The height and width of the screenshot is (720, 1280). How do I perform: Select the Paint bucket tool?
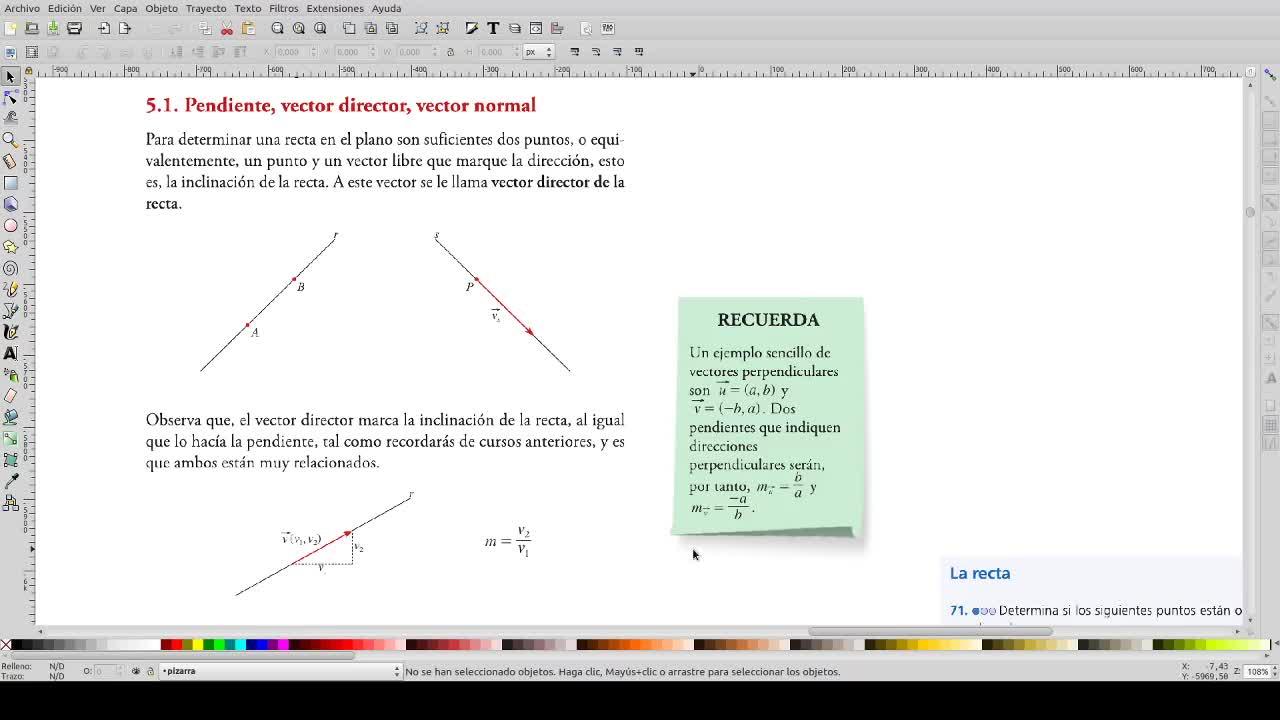tap(11, 417)
